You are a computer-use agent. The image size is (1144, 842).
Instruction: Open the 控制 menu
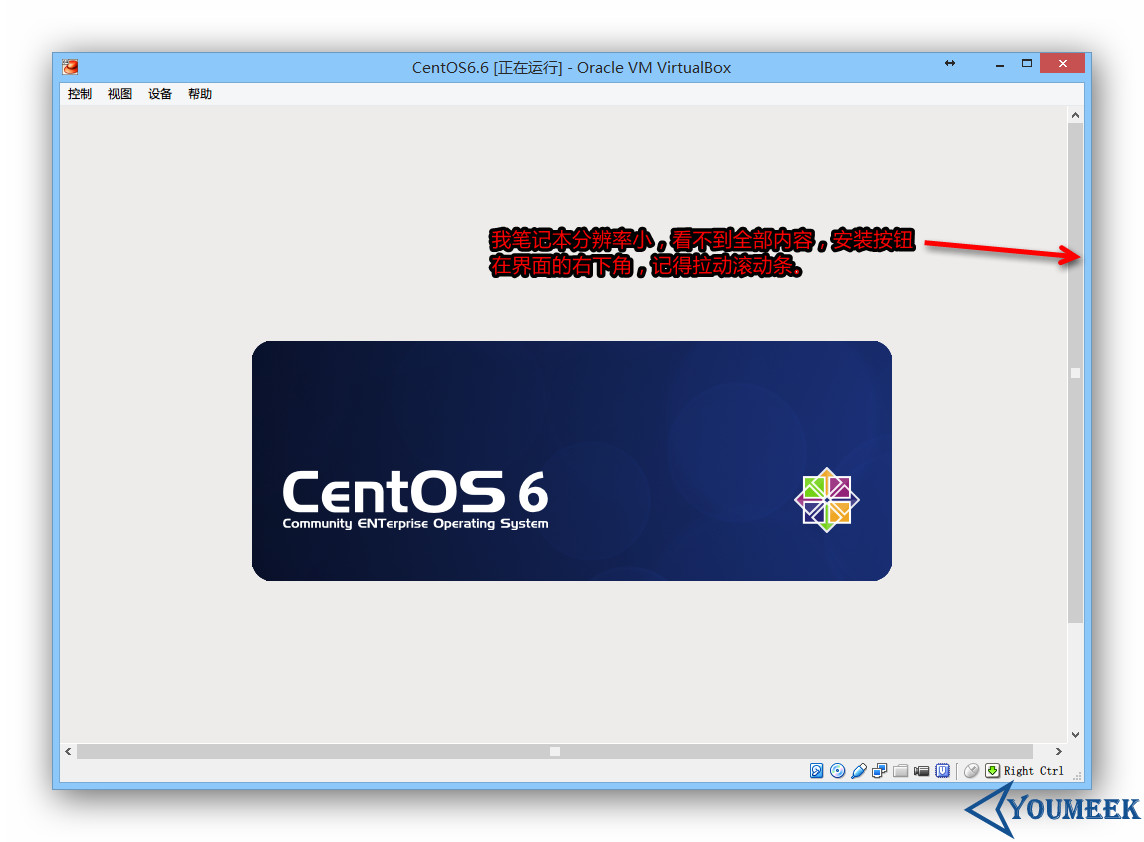coord(80,94)
